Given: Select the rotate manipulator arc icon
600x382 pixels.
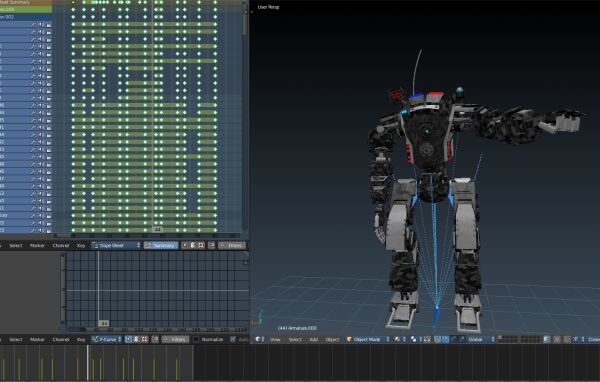Looking at the screenshot, I should pos(453,340).
